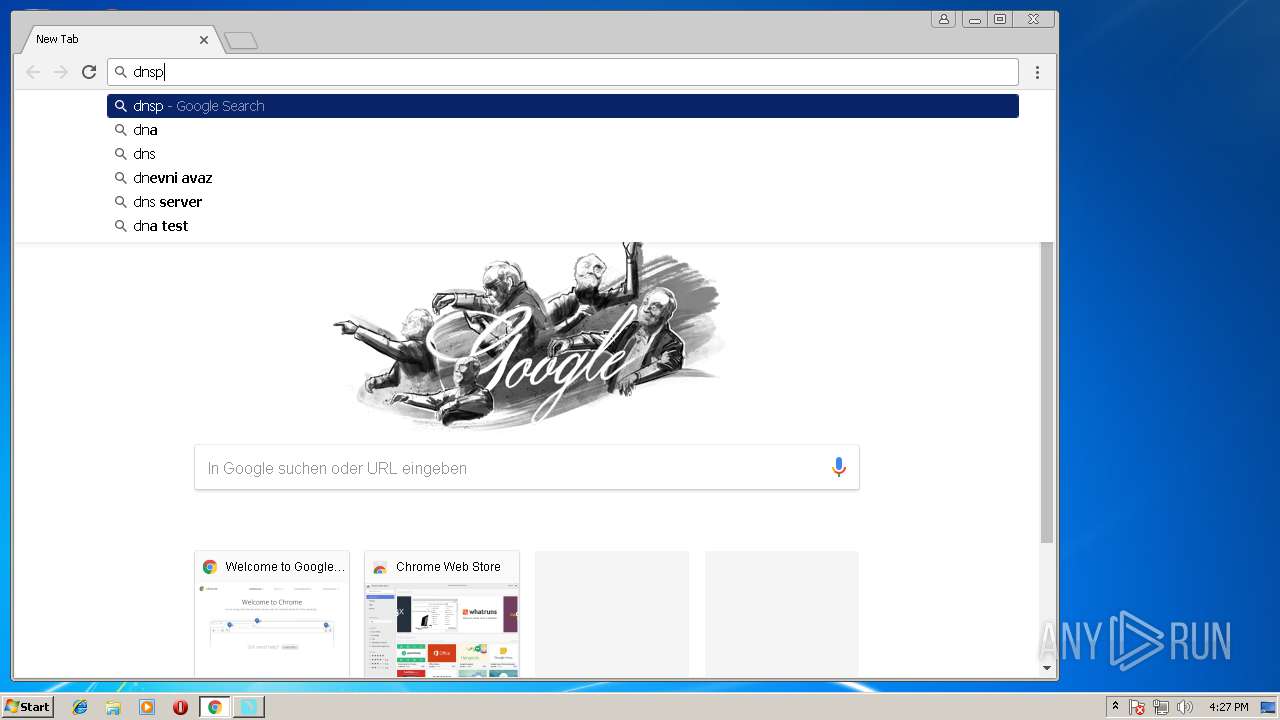The height and width of the screenshot is (720, 1280).
Task: Open a new tab with the tab button
Action: click(241, 41)
